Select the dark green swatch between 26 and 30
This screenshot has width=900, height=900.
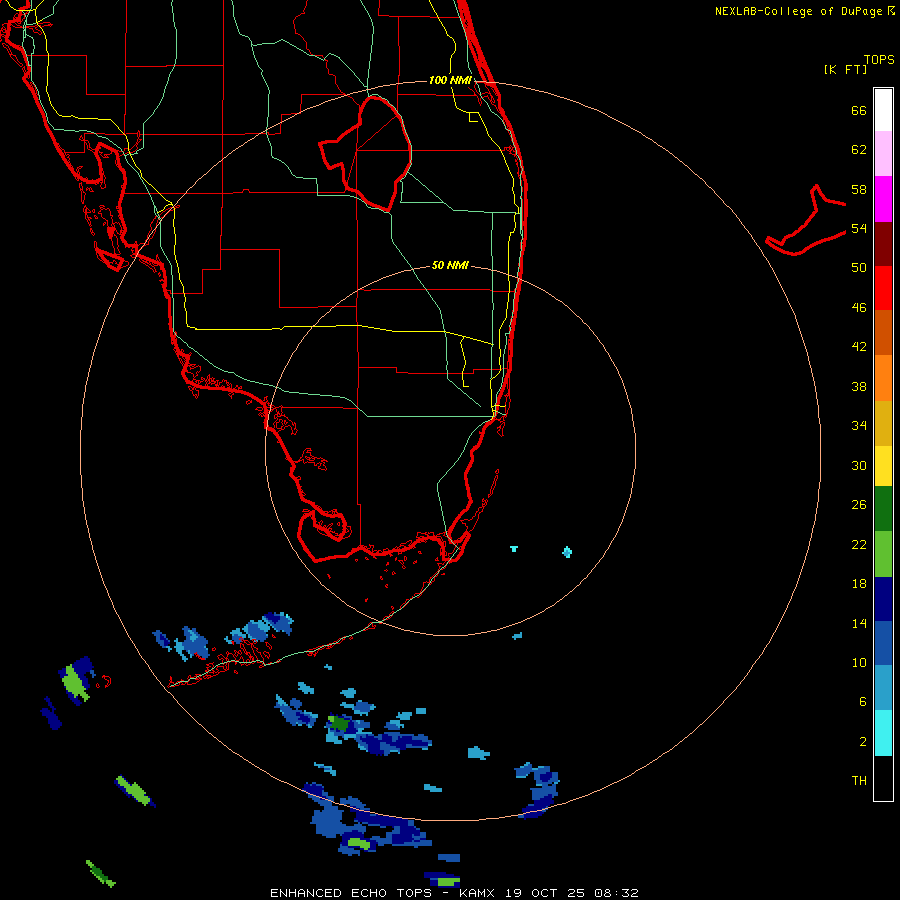883,509
